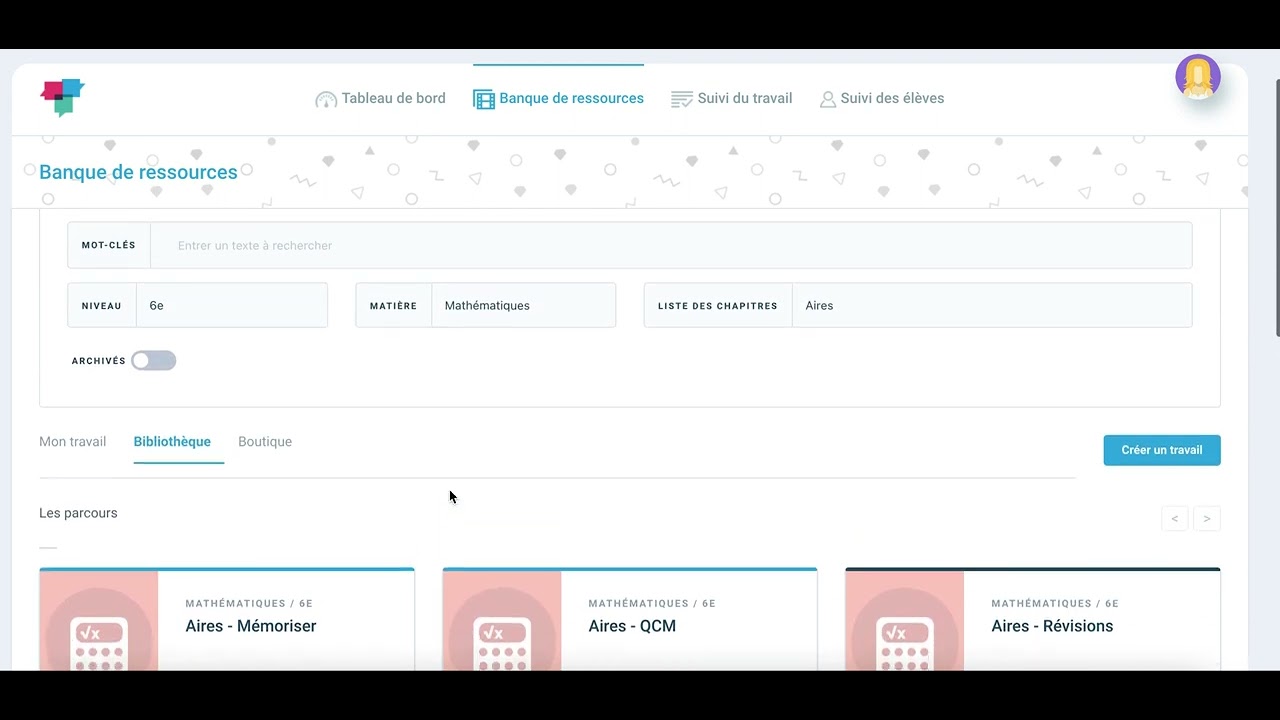The height and width of the screenshot is (720, 1280).
Task: Open the Aires - Révisions card title
Action: pos(1052,626)
